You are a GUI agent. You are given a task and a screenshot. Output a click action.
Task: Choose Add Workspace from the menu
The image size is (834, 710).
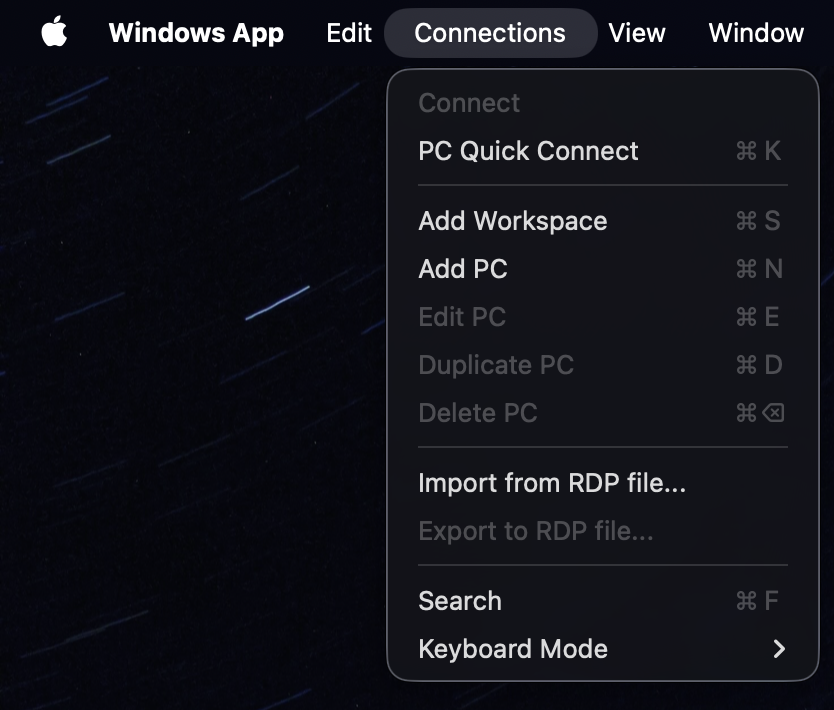[x=603, y=221]
